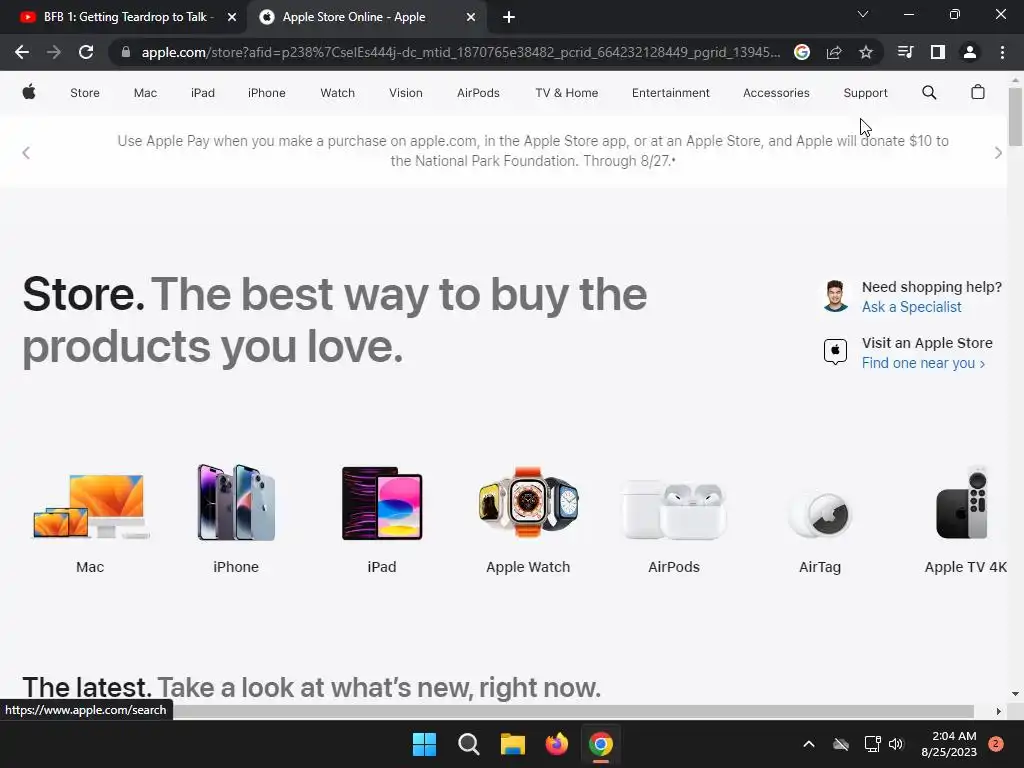
Task: Open Accessories navigation item
Action: pos(776,93)
